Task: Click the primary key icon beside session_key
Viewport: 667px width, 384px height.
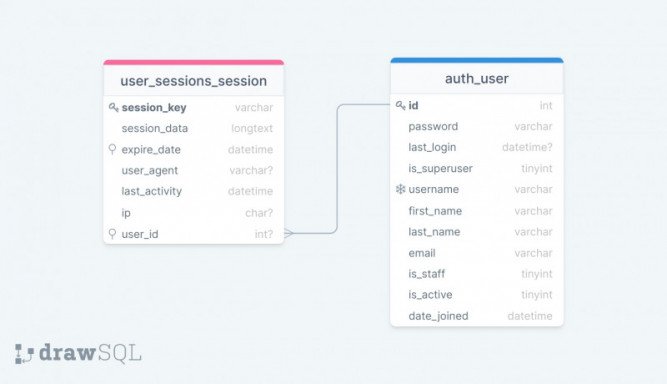Action: pos(113,107)
